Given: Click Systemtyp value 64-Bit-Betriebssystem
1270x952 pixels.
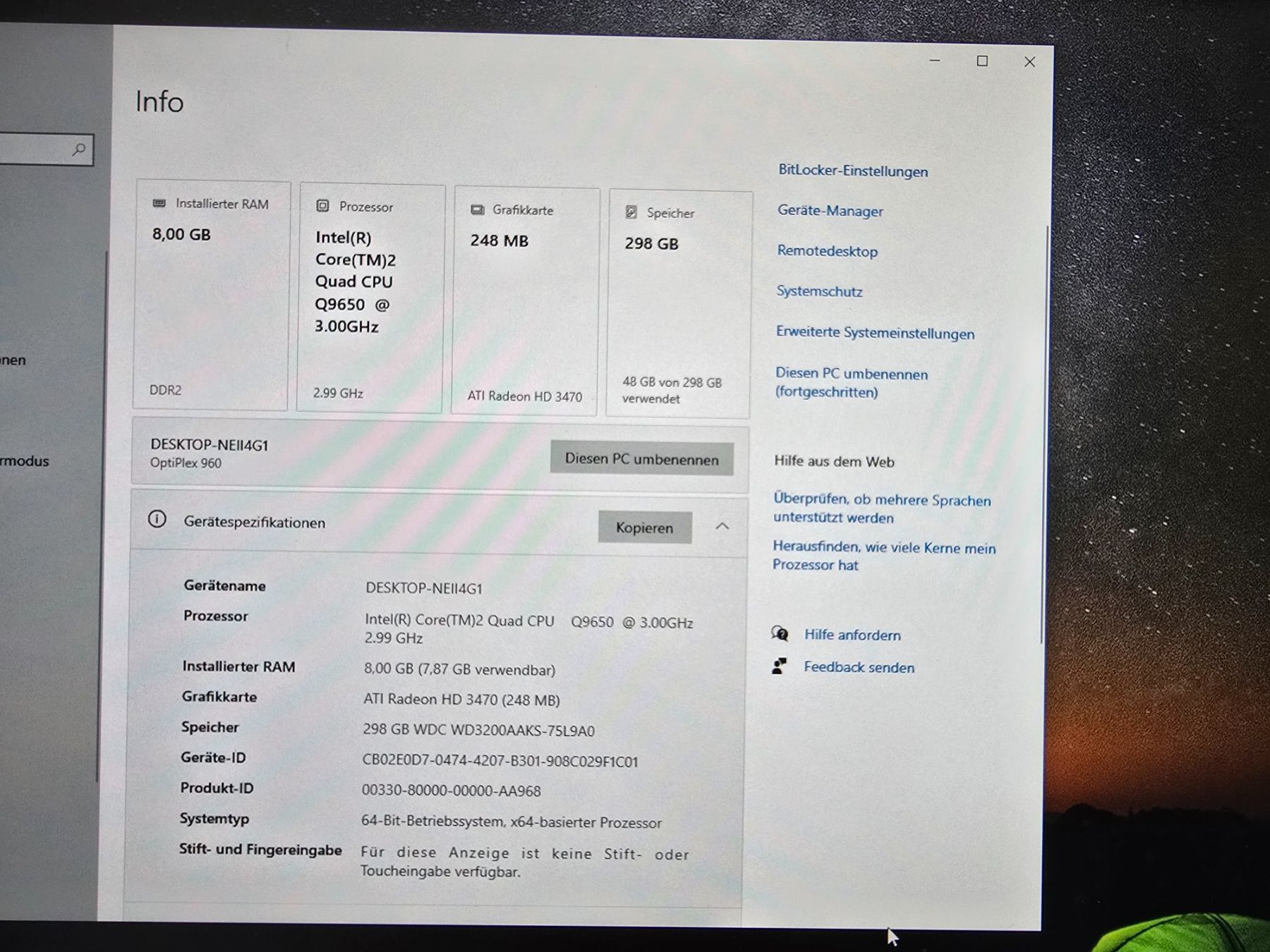Looking at the screenshot, I should (x=512, y=822).
